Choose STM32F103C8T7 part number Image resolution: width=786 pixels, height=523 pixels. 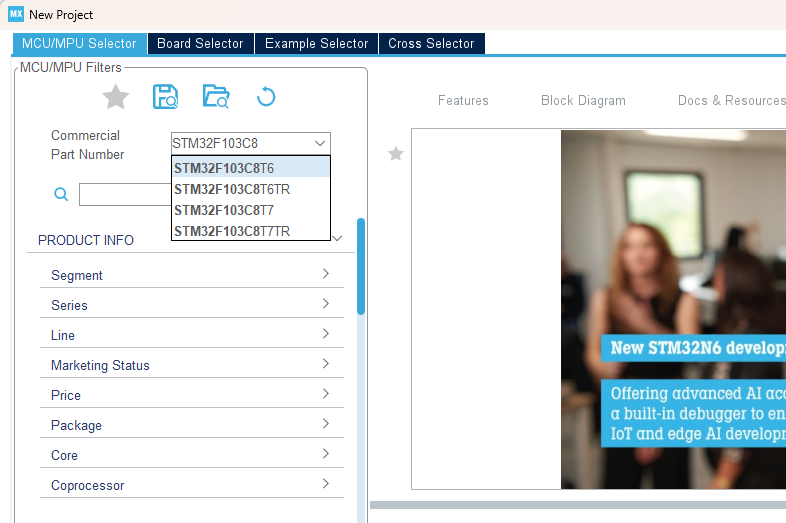[x=251, y=210]
